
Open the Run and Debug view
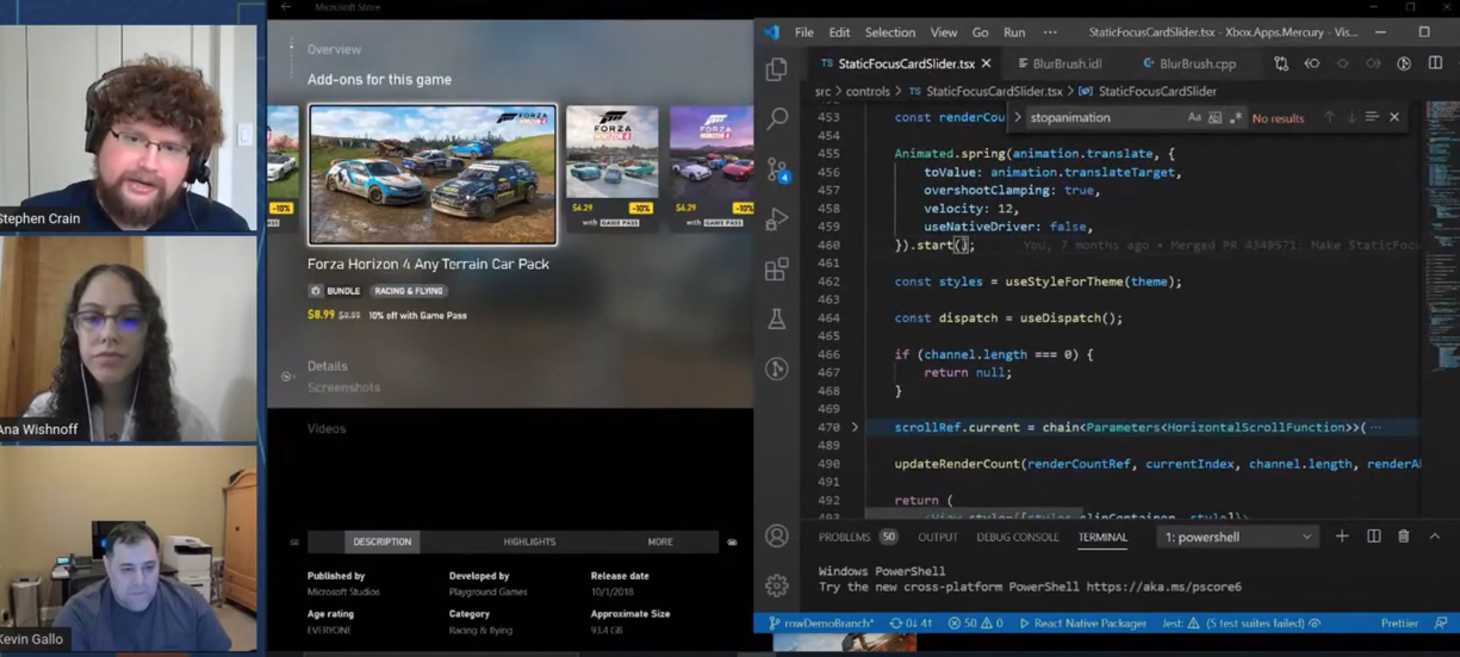pos(777,219)
